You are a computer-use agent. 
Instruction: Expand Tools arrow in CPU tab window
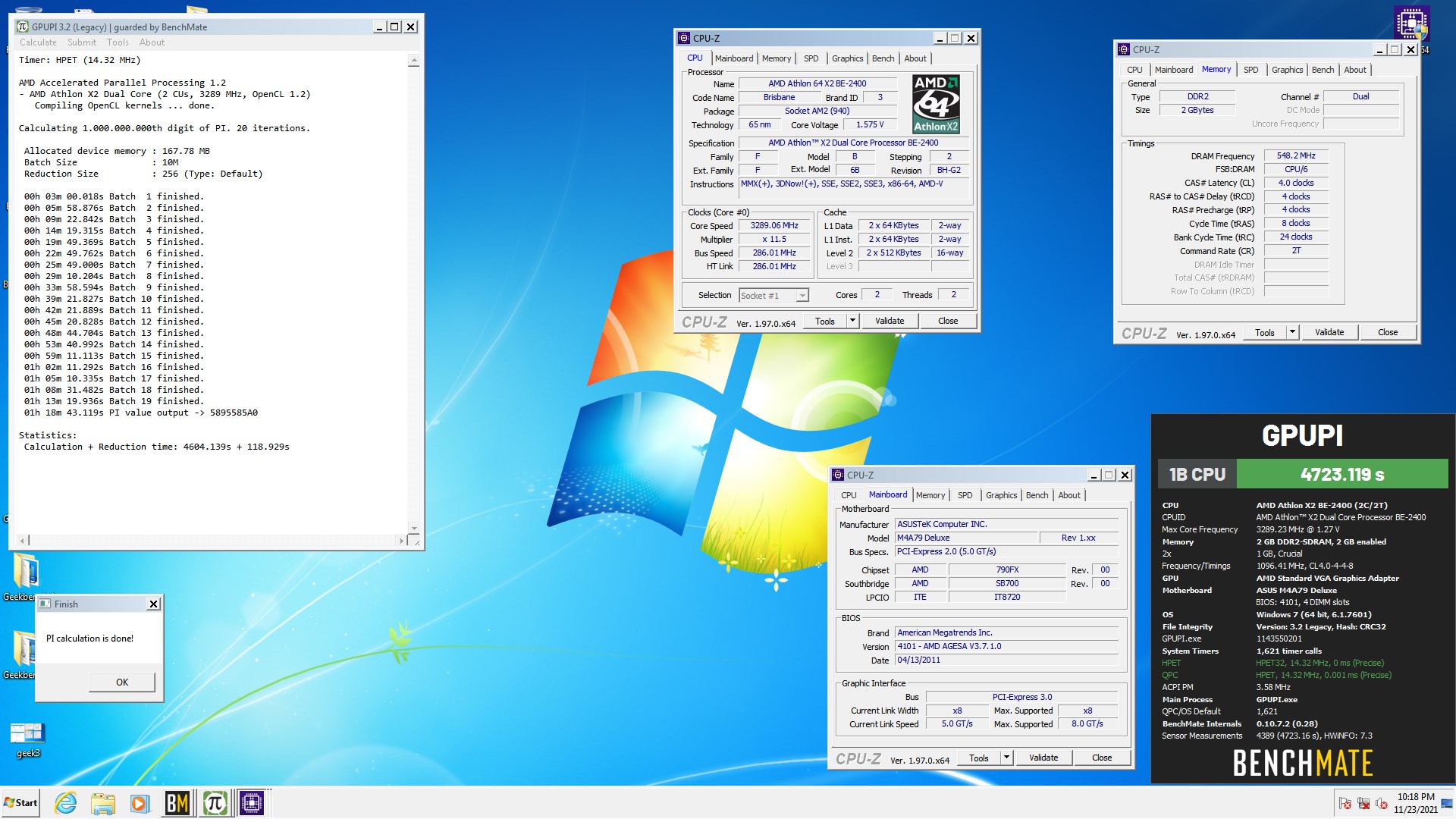(852, 321)
